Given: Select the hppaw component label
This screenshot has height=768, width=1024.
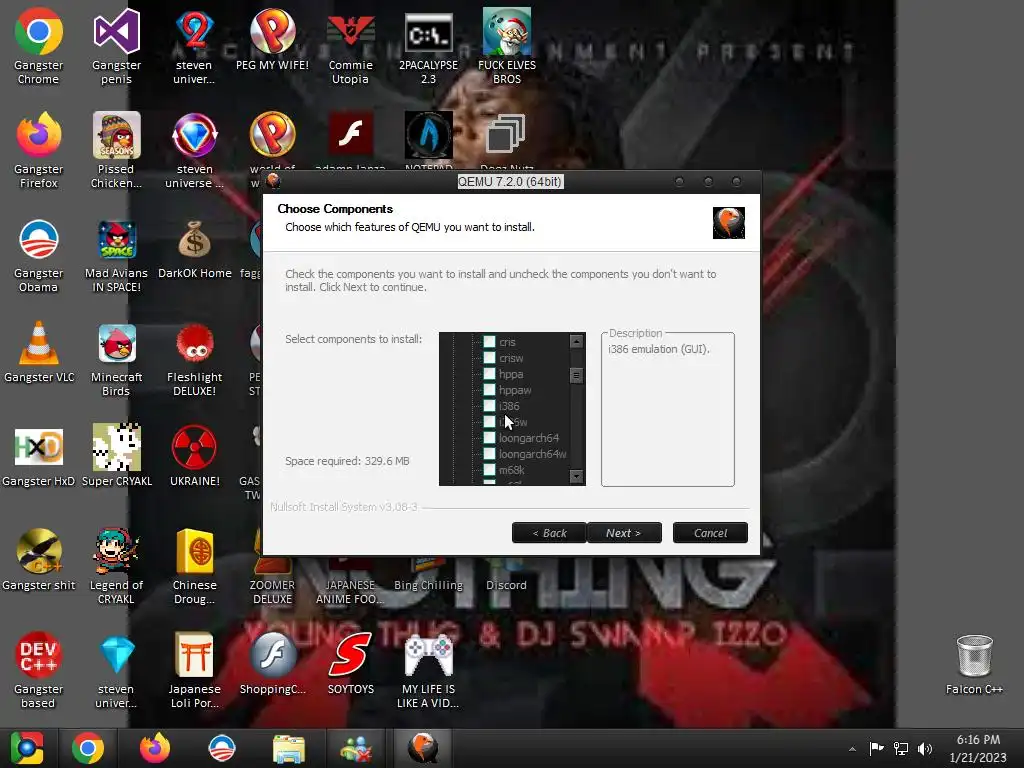Looking at the screenshot, I should tap(515, 390).
